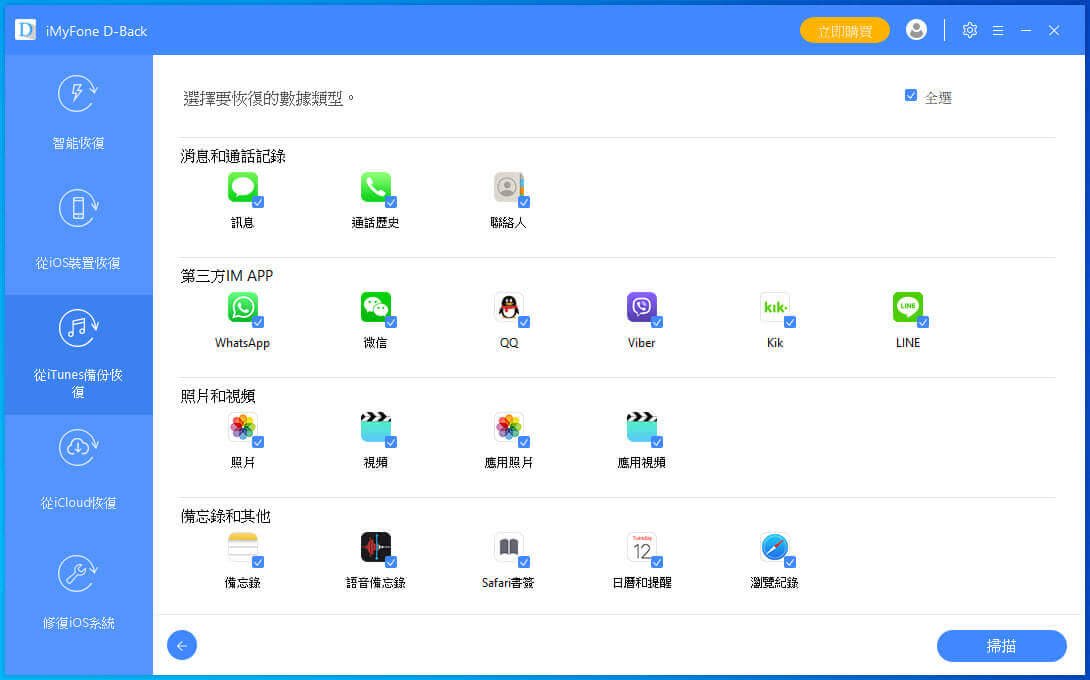
Task: Switch to 智能恢復 smart recovery tab
Action: pyautogui.click(x=78, y=113)
